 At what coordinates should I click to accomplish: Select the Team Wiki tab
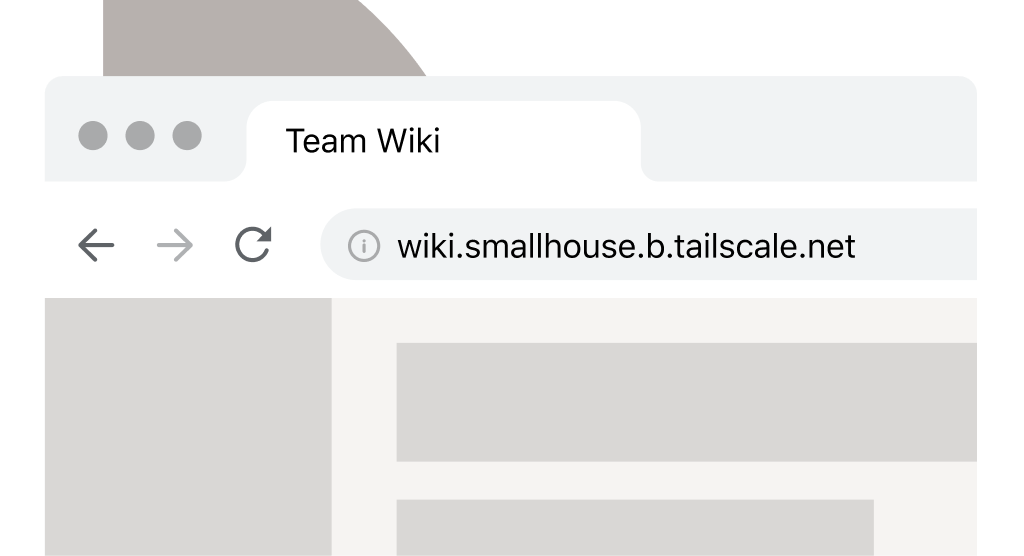[443, 140]
